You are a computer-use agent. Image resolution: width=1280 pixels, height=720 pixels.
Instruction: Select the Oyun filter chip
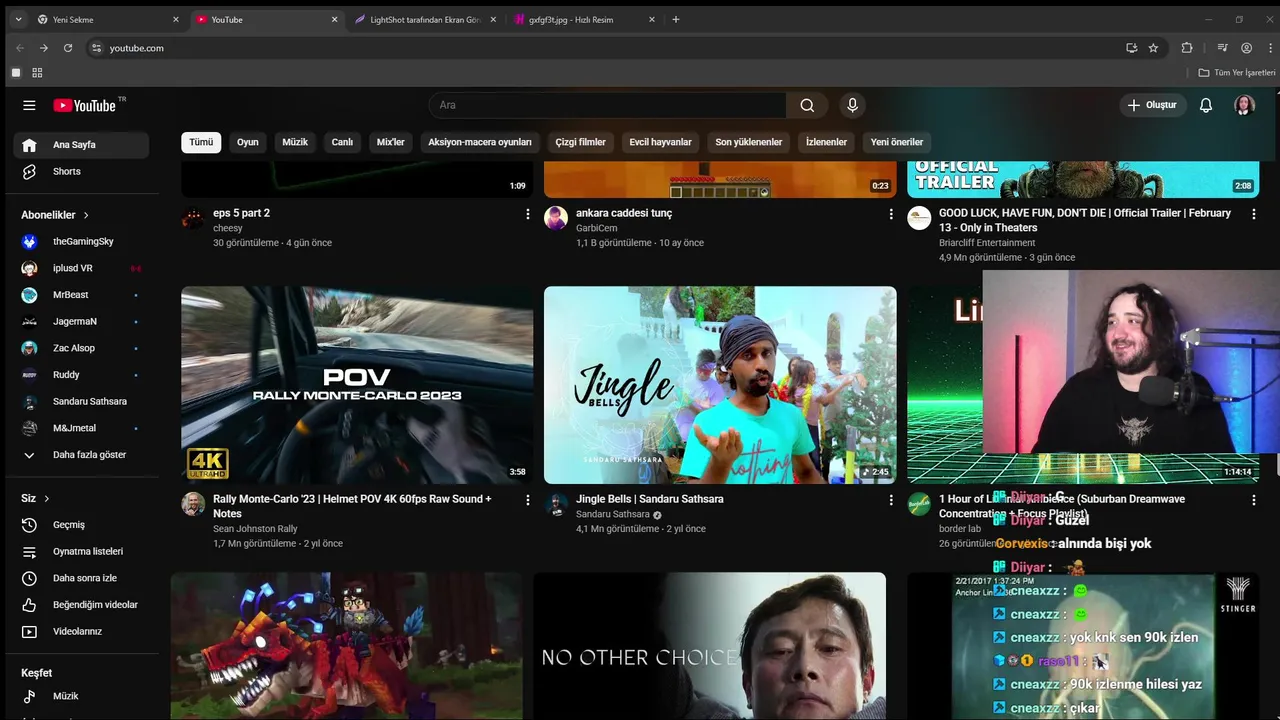[x=248, y=142]
